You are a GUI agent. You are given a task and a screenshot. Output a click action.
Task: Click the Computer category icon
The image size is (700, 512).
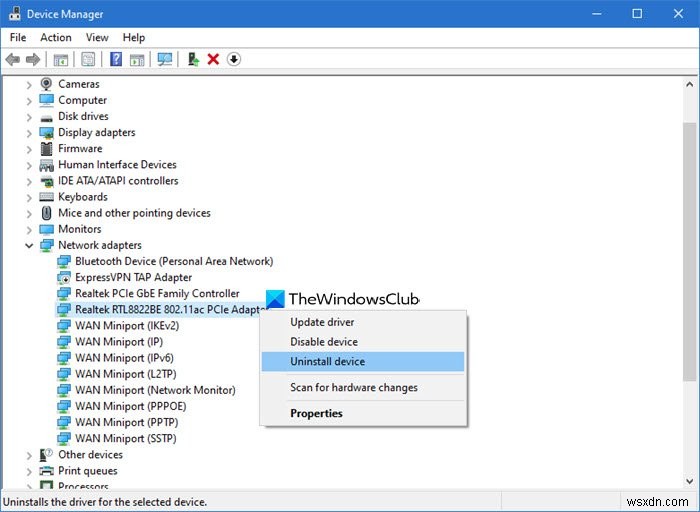(46, 100)
